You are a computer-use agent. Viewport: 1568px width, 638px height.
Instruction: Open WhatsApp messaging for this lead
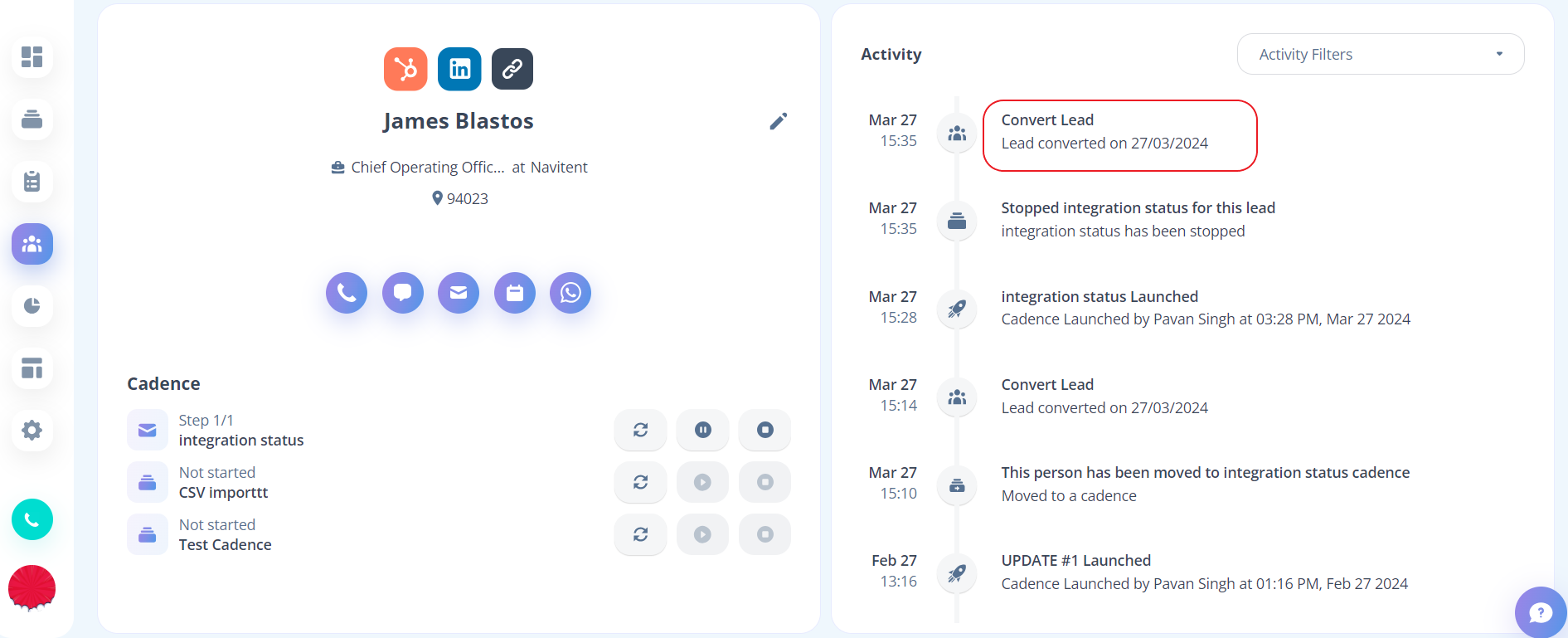coord(570,293)
